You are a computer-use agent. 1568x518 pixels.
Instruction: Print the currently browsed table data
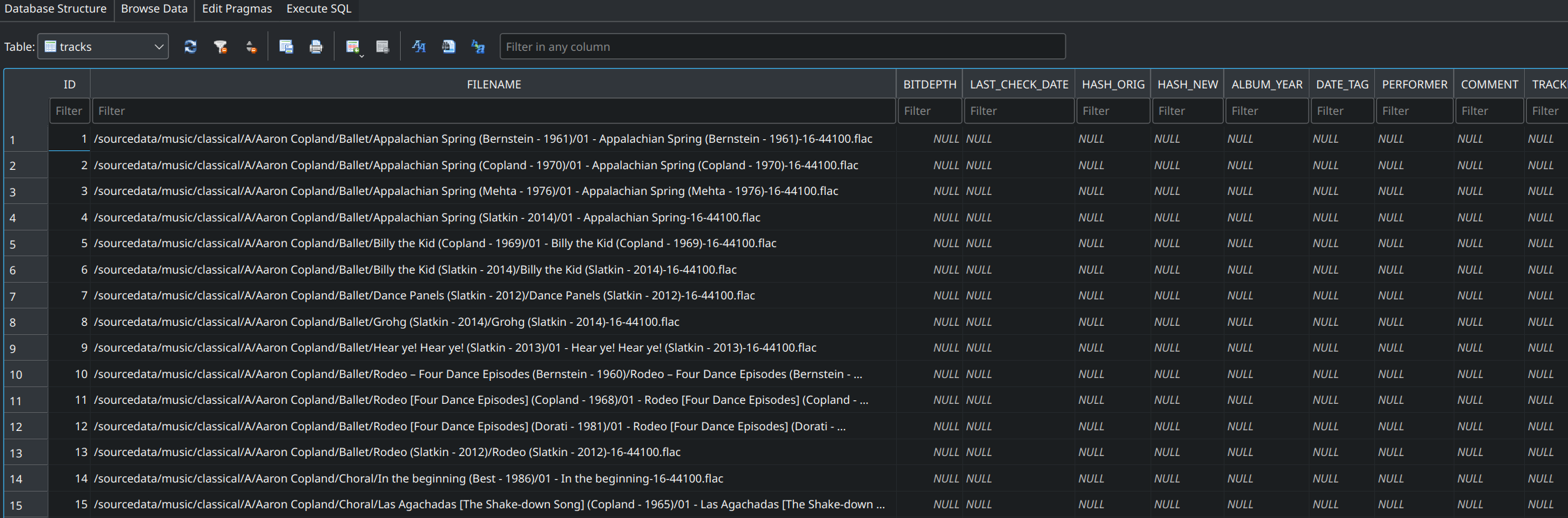[316, 47]
